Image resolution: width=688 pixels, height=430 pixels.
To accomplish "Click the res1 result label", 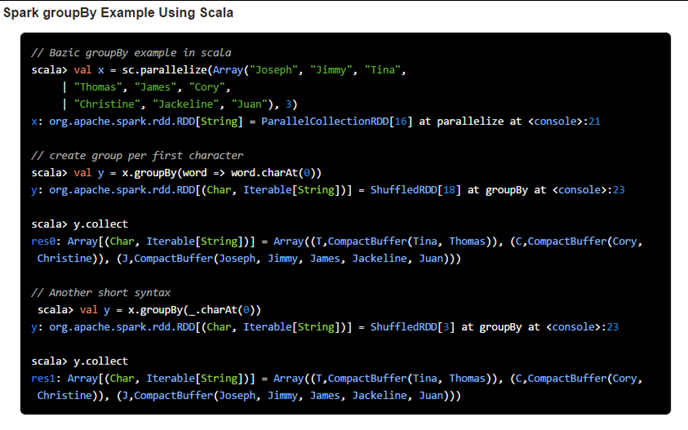I will click(45, 378).
